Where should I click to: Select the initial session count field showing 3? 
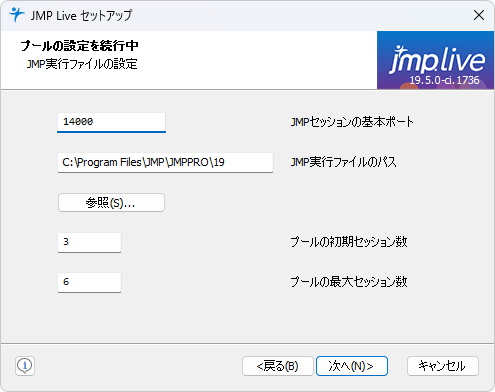[x=89, y=242]
